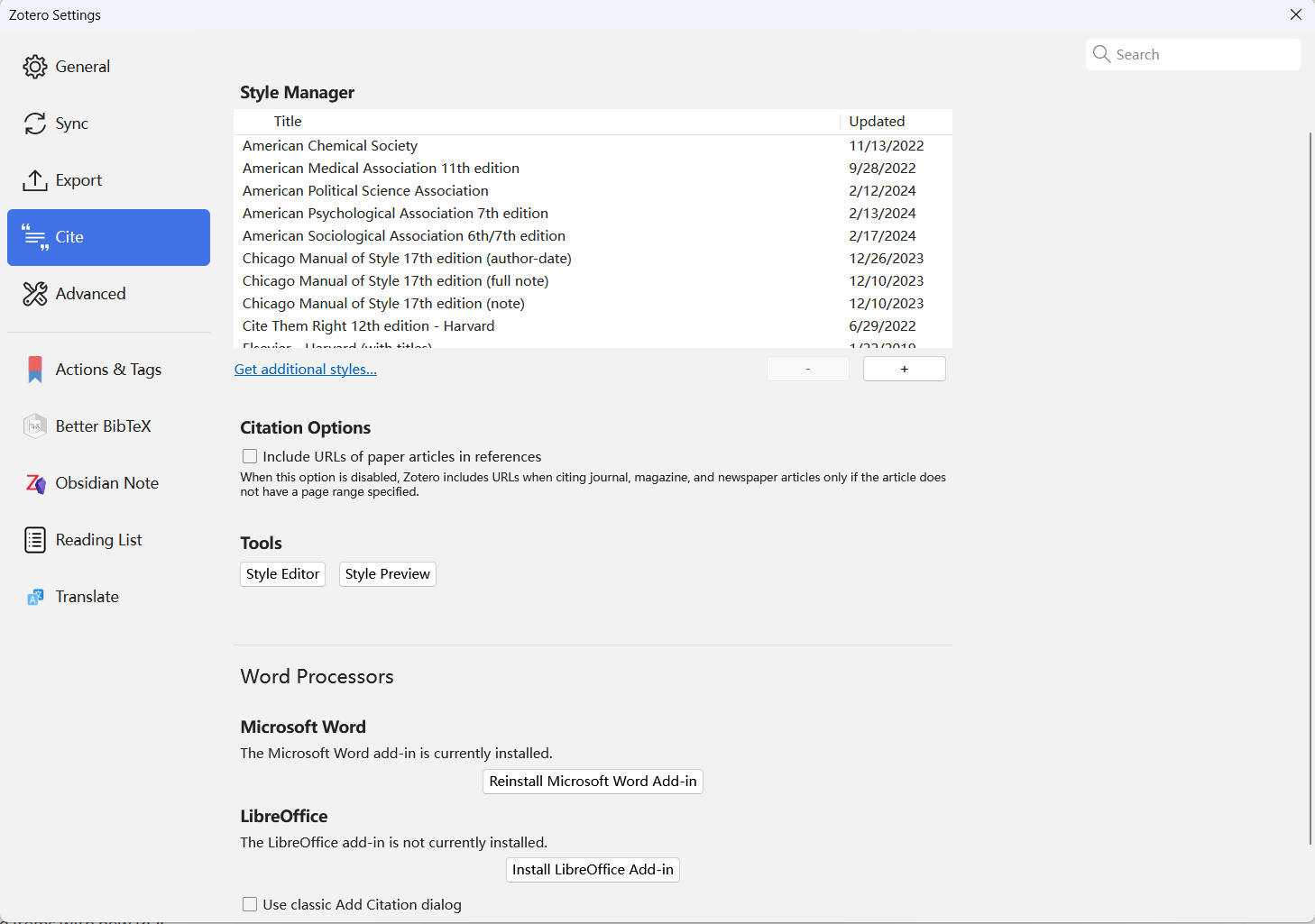Open the Style Preview tool

pyautogui.click(x=387, y=574)
